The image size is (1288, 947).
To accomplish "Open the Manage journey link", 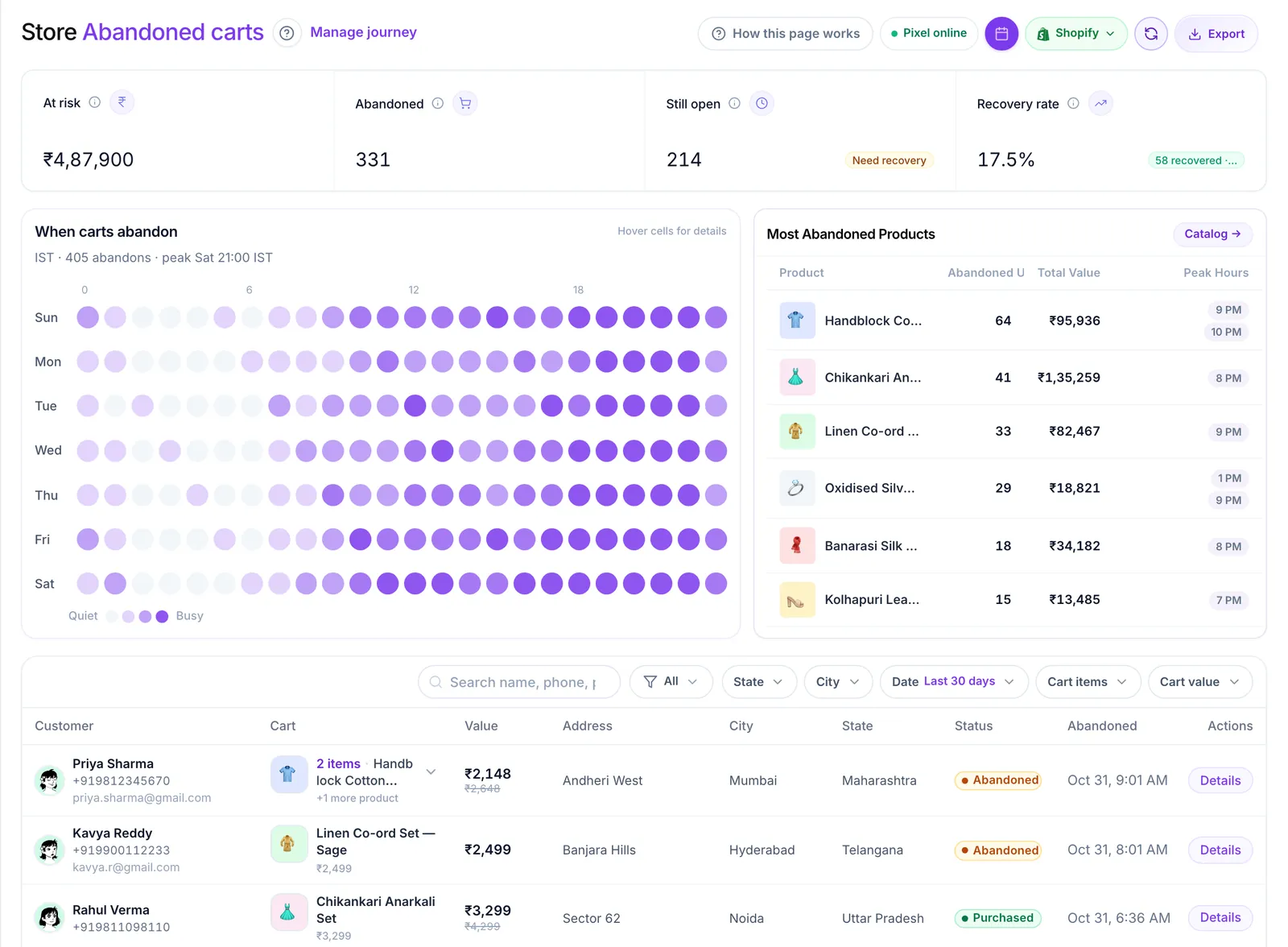I will (363, 32).
